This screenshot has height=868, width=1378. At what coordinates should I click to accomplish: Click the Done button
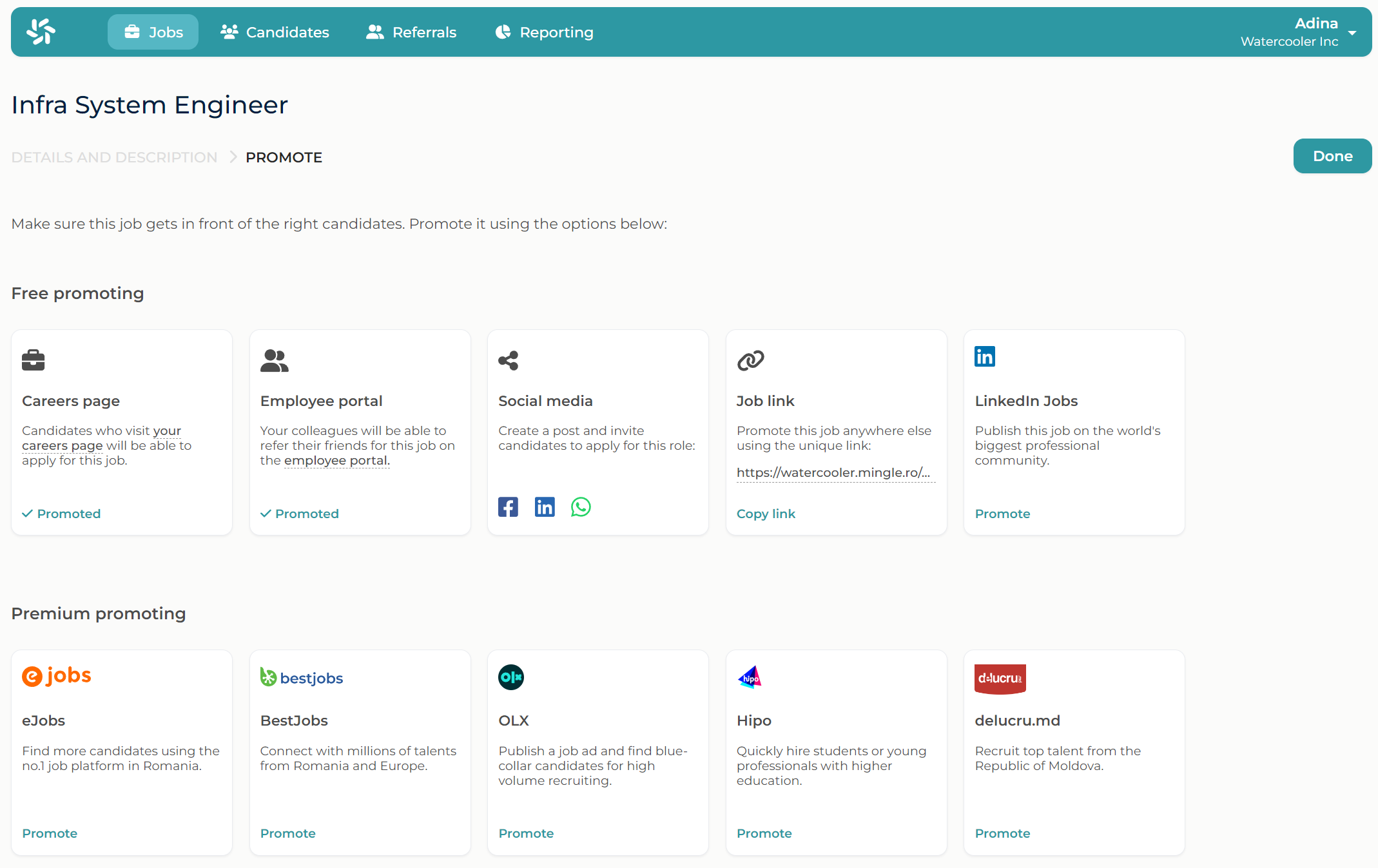[x=1332, y=156]
